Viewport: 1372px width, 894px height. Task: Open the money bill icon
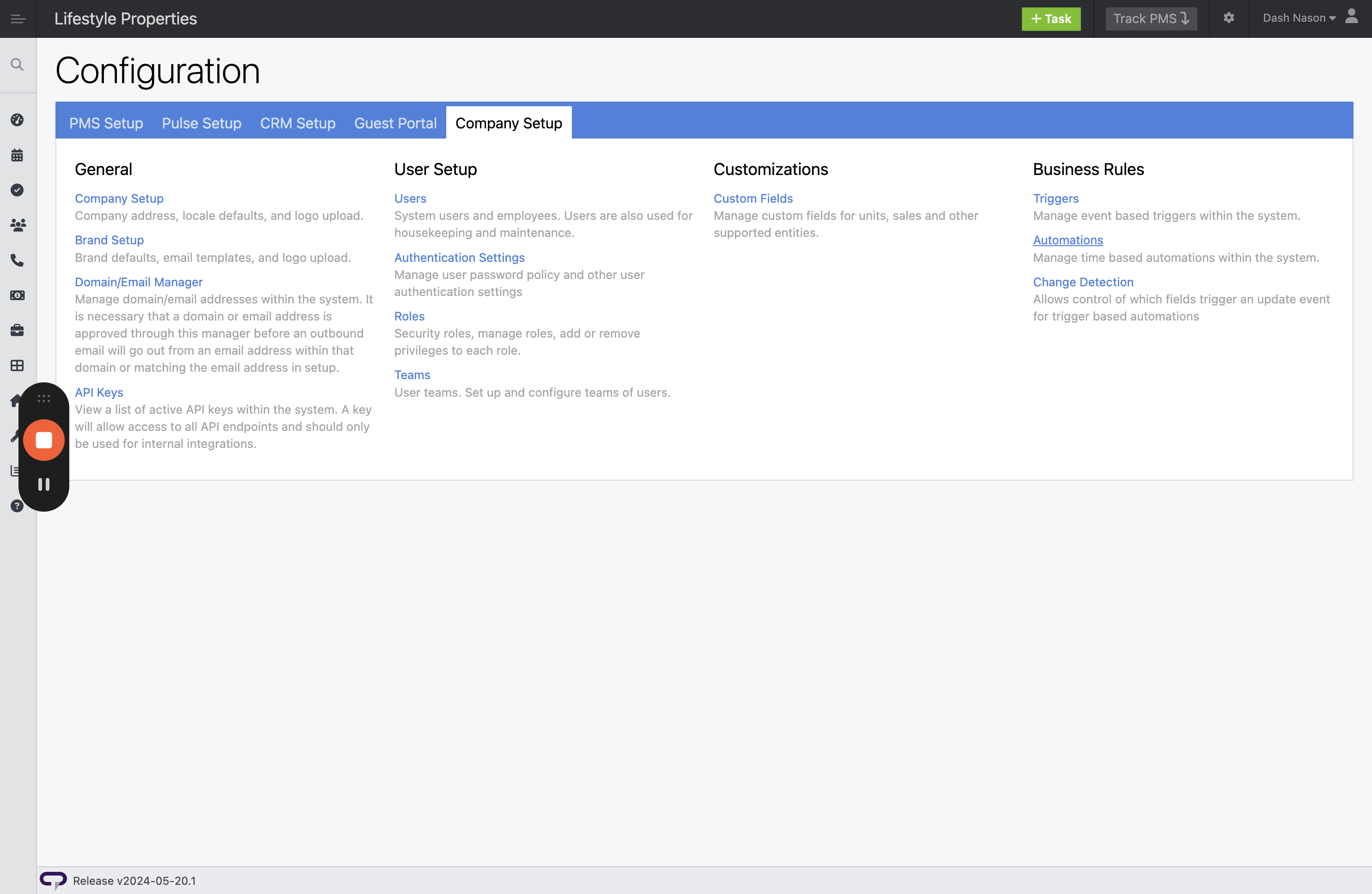click(x=17, y=296)
